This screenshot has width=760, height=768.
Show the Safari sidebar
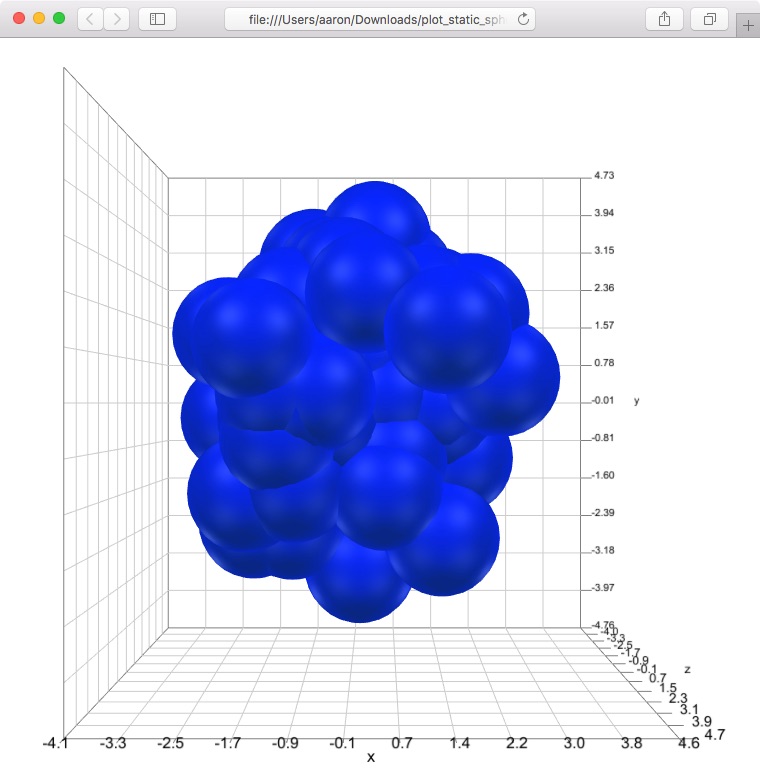click(x=157, y=19)
